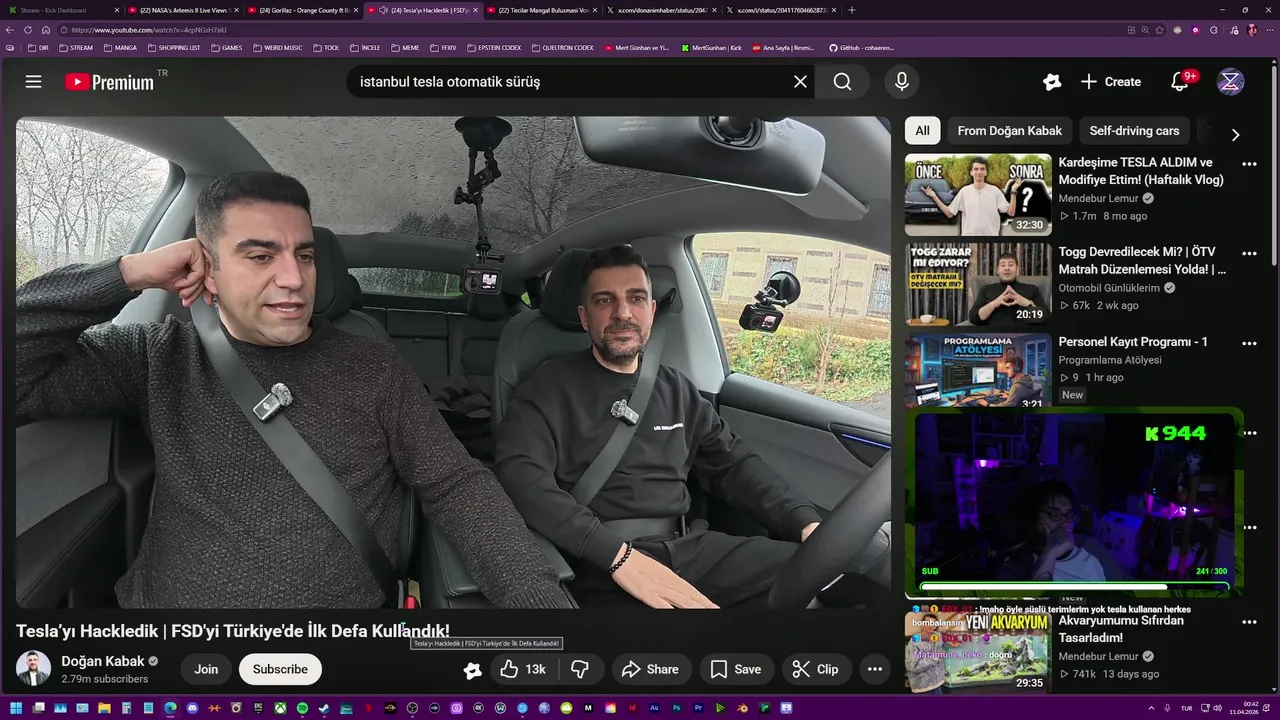Dislike the video with thumbs down
The image size is (1280, 720).
tap(580, 669)
